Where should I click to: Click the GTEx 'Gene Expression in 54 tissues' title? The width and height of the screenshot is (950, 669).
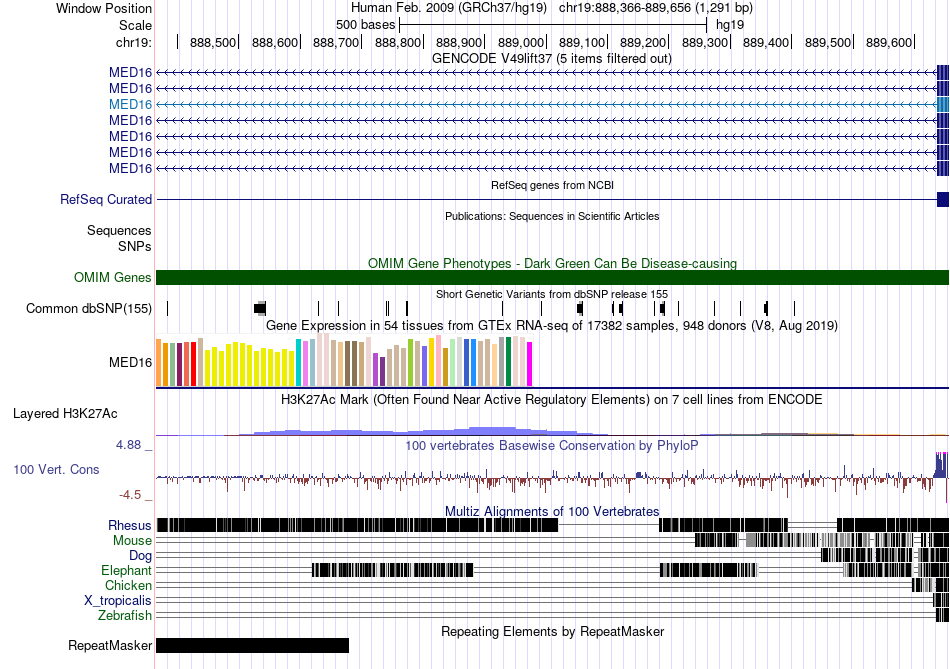(552, 325)
